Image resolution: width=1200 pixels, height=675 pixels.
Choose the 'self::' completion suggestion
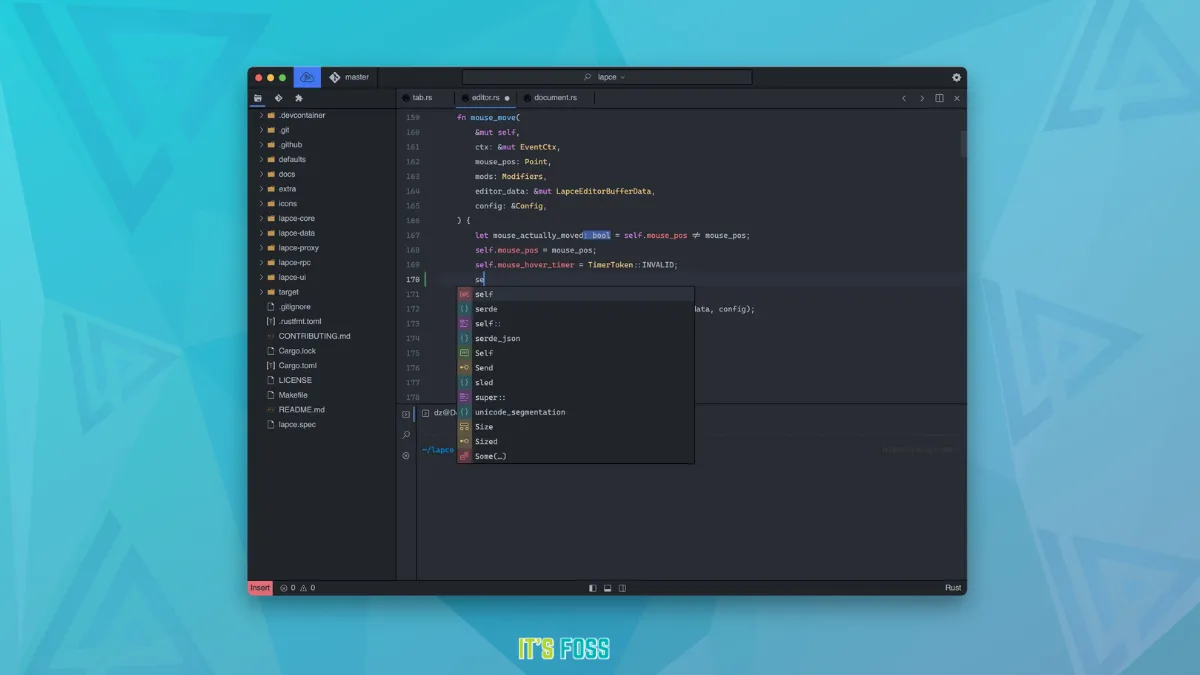click(x=575, y=324)
